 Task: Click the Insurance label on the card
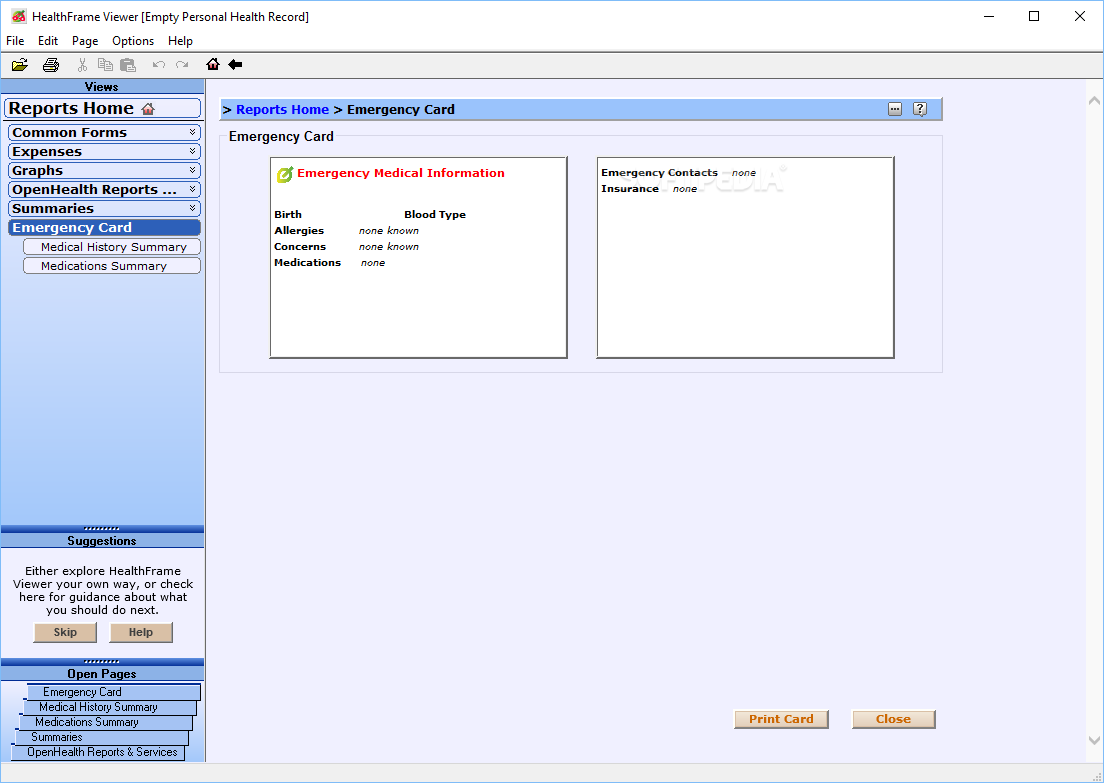629,189
